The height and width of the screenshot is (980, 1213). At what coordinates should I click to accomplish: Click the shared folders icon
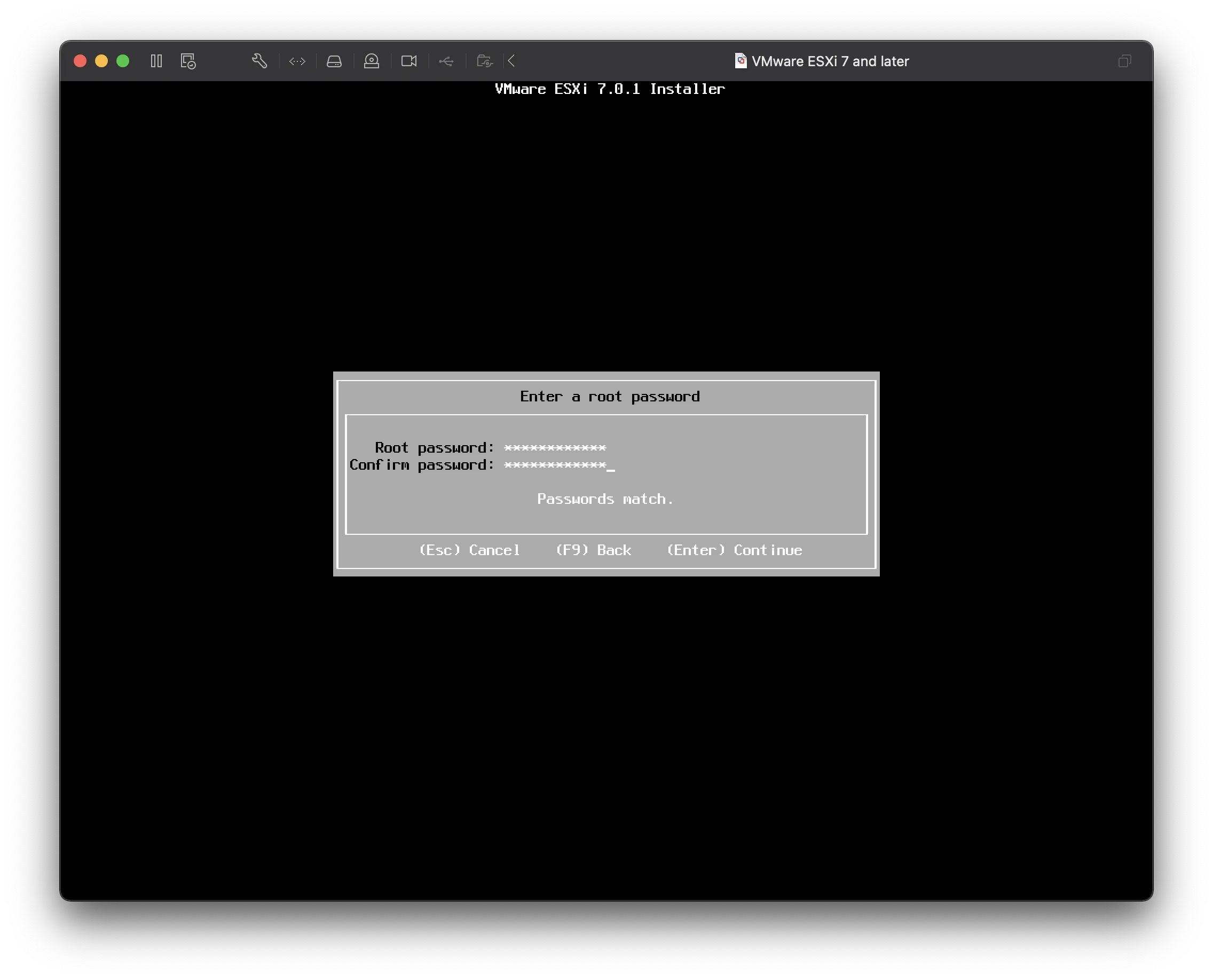pos(485,61)
